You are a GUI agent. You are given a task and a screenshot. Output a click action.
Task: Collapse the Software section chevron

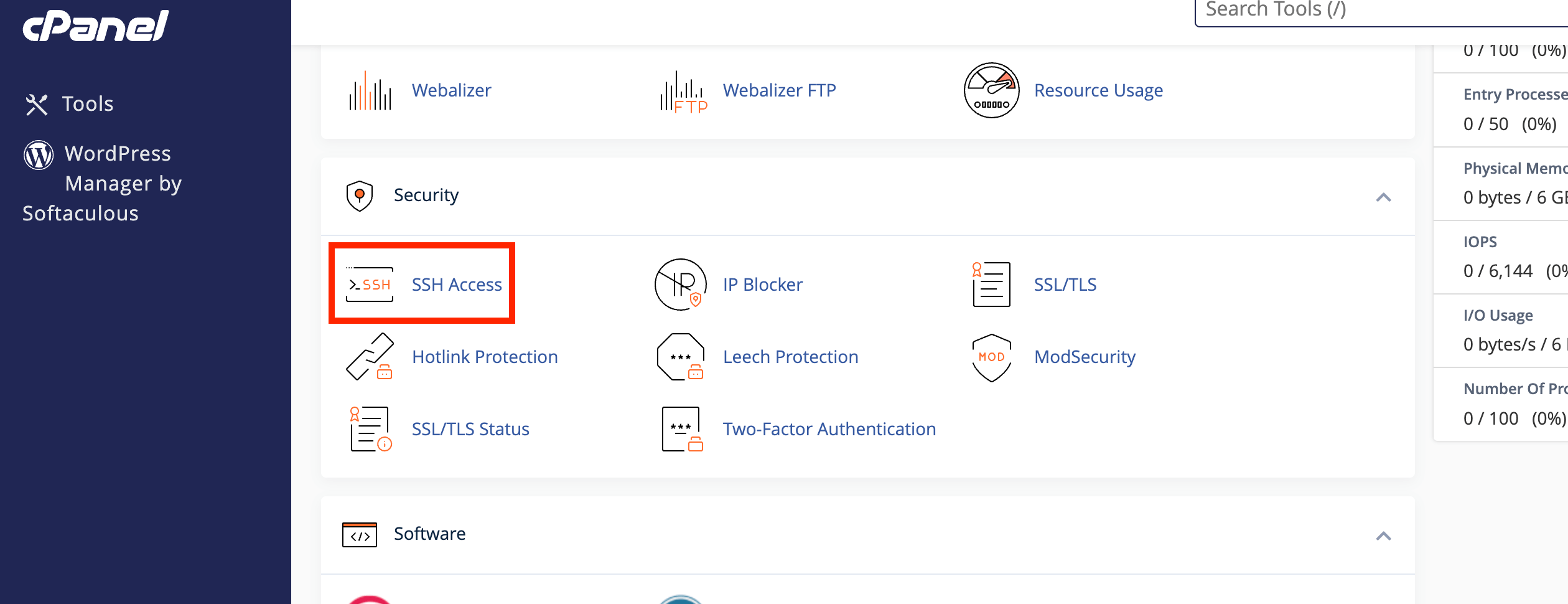[1383, 536]
